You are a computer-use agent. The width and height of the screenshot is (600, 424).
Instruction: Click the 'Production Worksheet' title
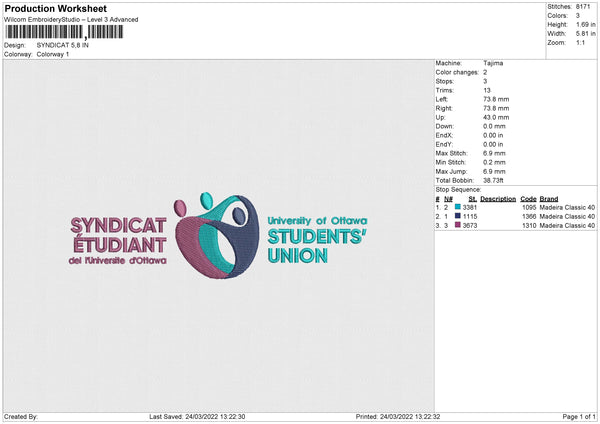pos(55,8)
